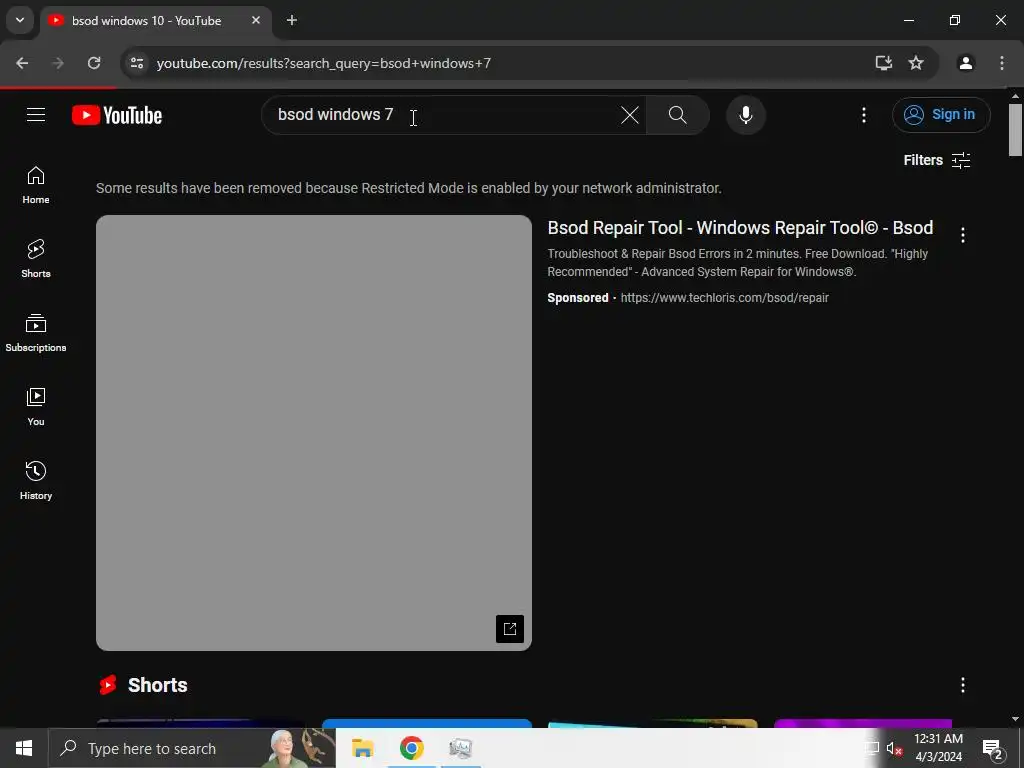1024x768 pixels.
Task: Visit the techloris.com/bsod/repair link
Action: pos(724,298)
